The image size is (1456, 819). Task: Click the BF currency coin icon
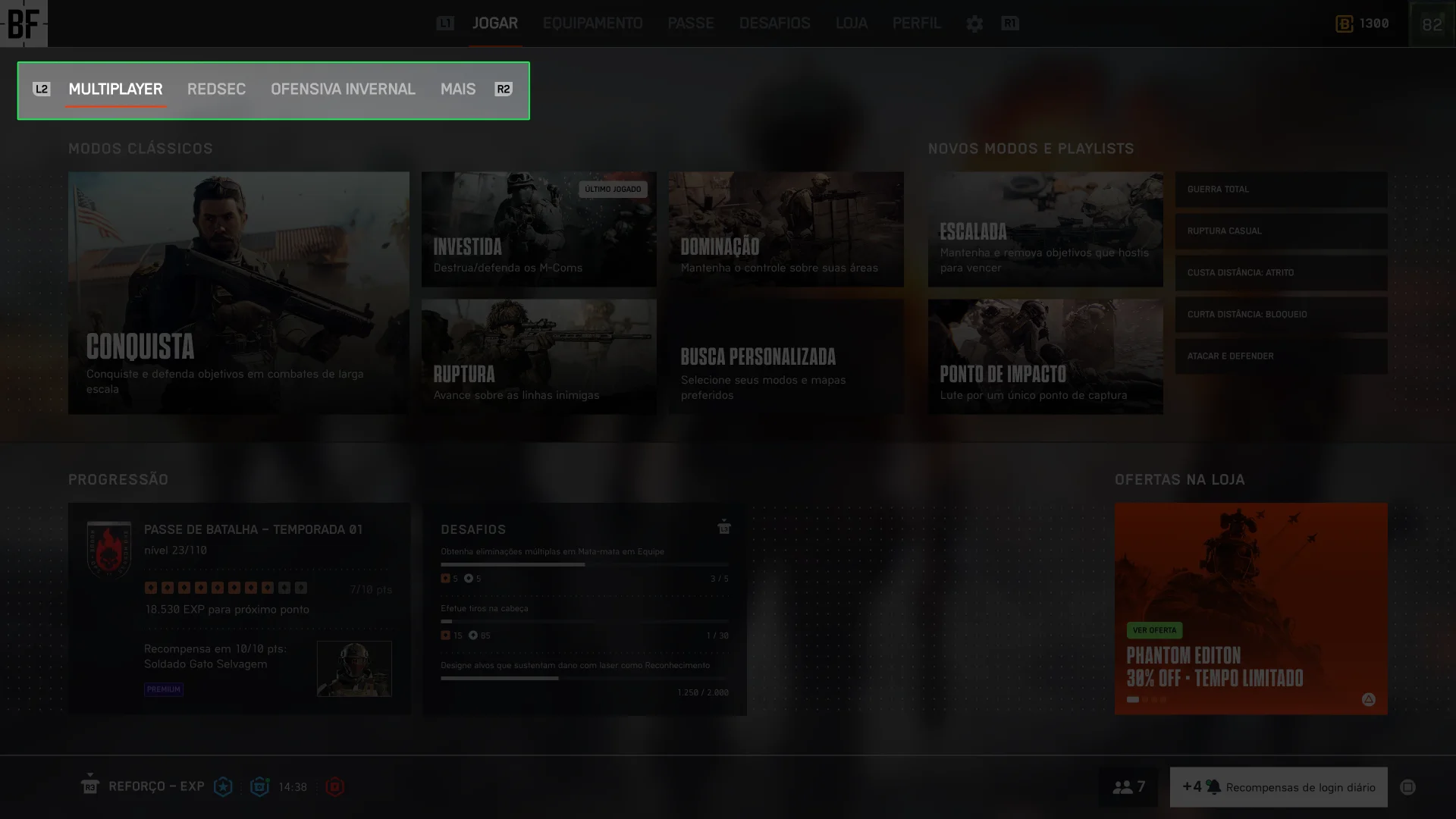(1344, 24)
